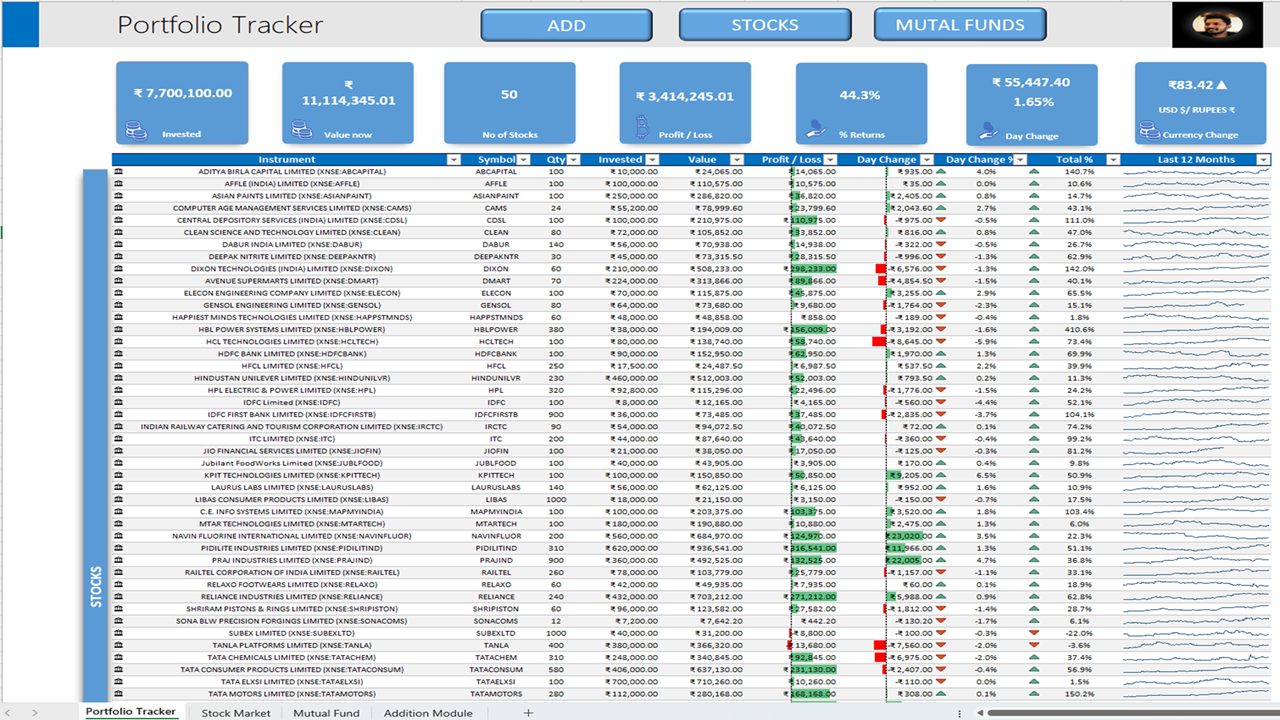Open the Value column filter dropdown

[x=738, y=160]
